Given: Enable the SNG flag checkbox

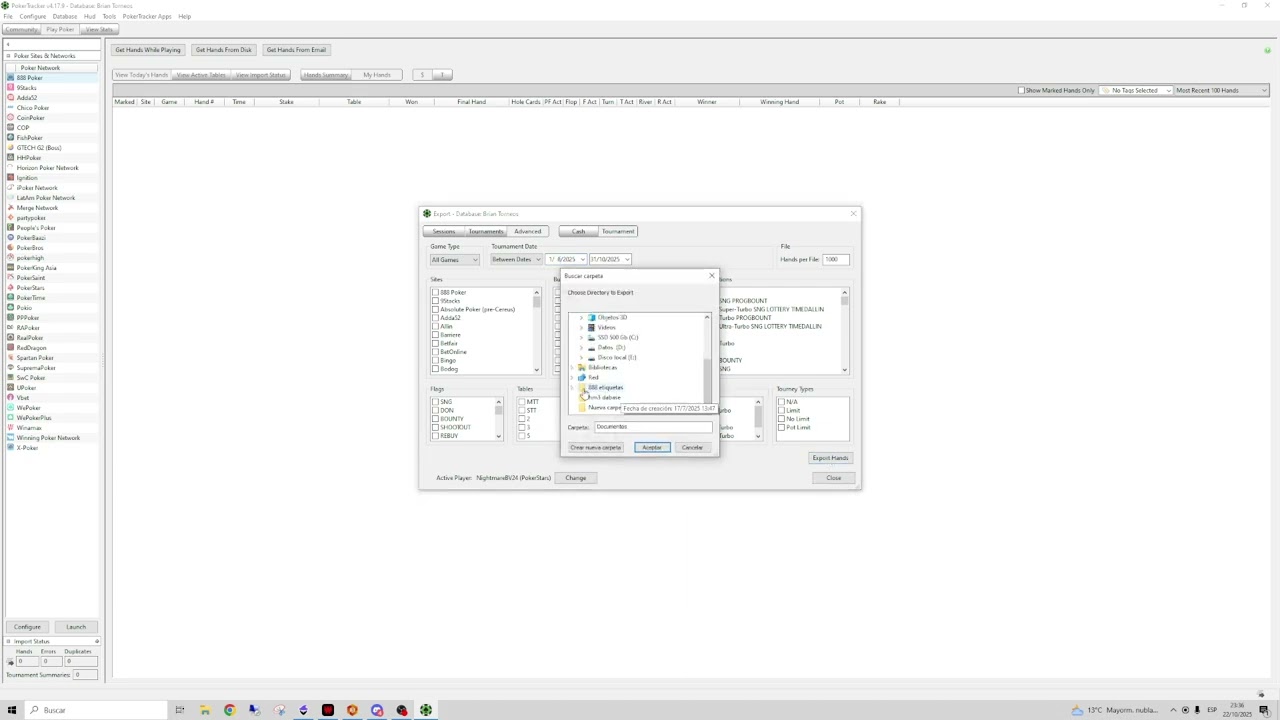Looking at the screenshot, I should tap(436, 402).
